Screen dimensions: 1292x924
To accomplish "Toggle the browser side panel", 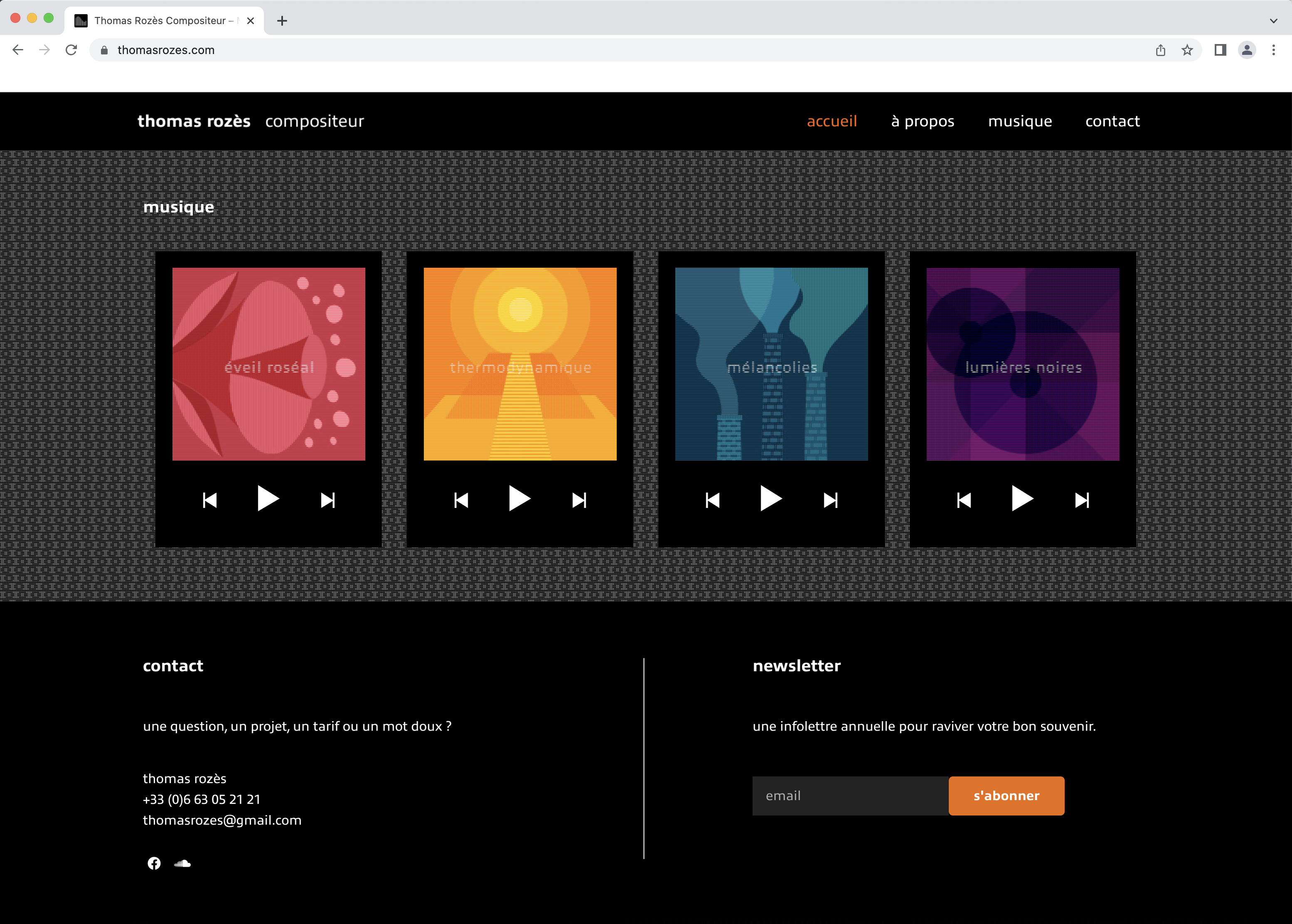I will click(1220, 50).
